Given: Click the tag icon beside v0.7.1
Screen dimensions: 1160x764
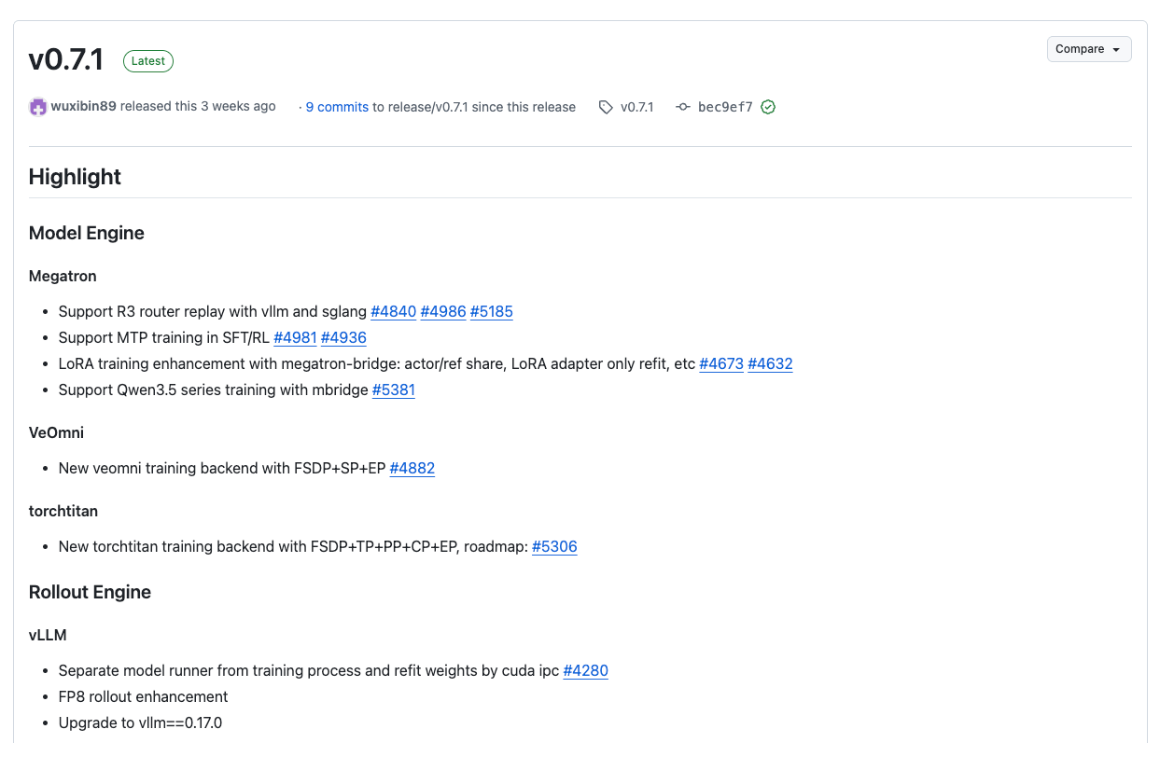Looking at the screenshot, I should [606, 107].
